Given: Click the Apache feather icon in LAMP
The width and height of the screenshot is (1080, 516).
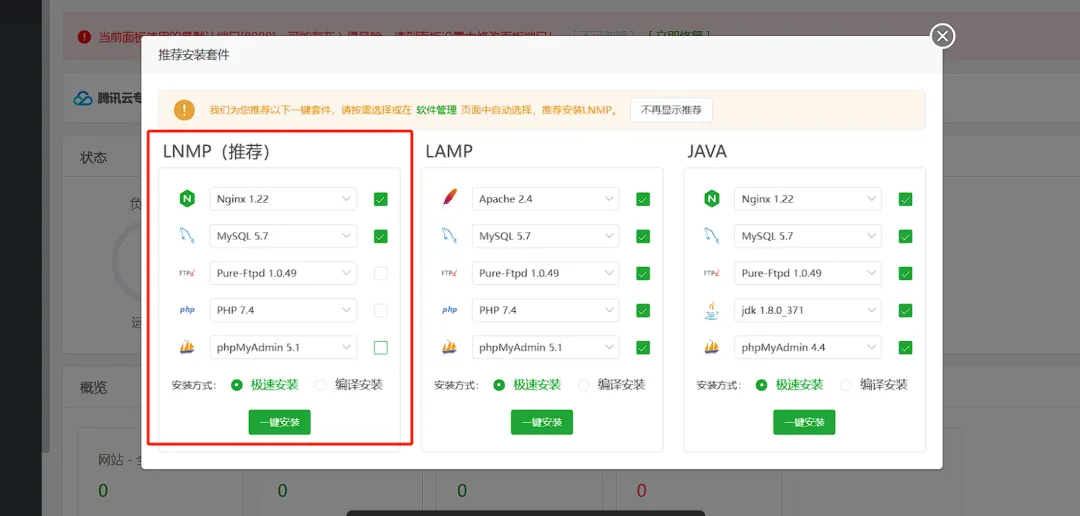Looking at the screenshot, I should point(449,199).
